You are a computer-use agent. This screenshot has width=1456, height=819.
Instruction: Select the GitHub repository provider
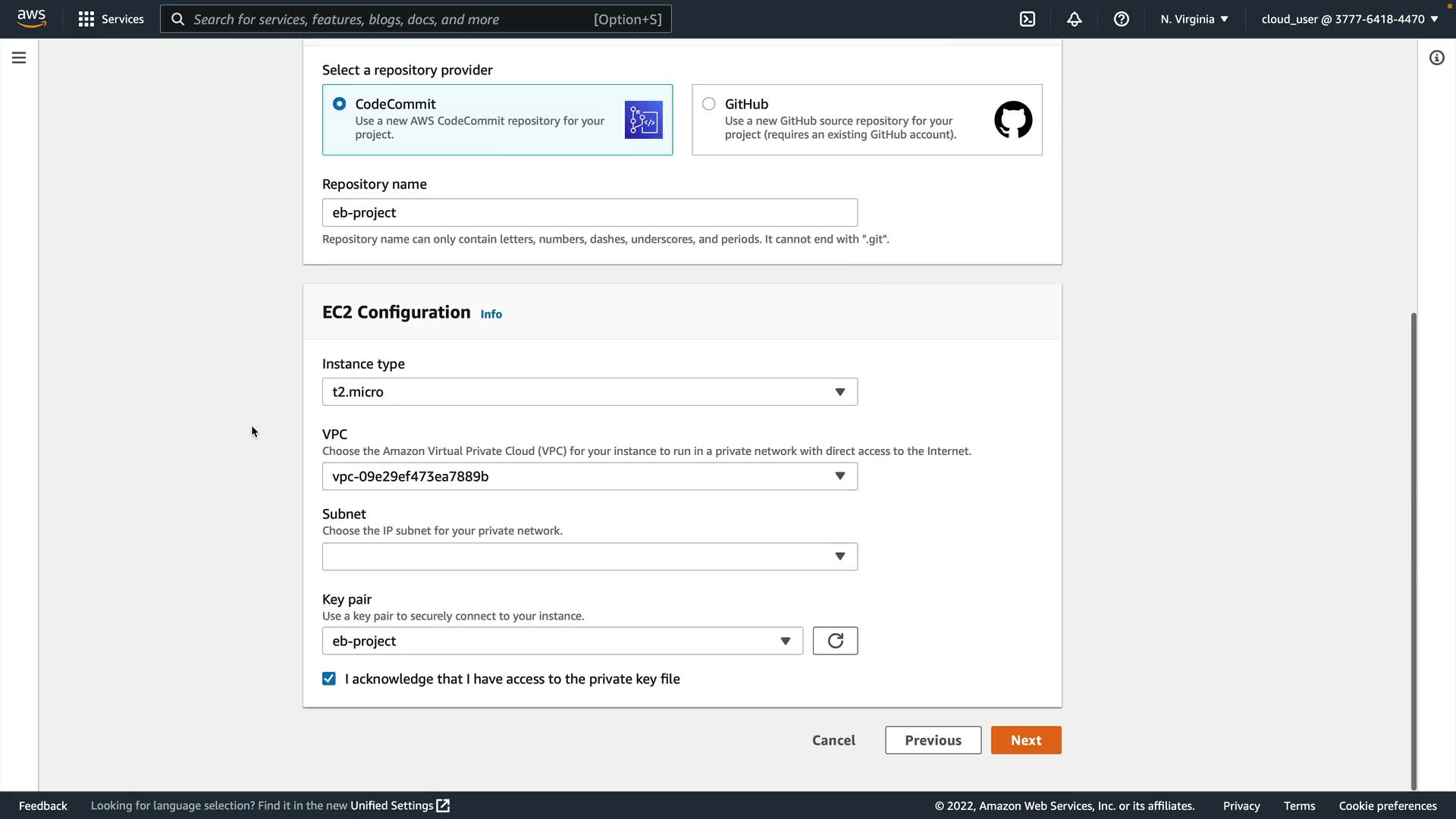[x=709, y=104]
